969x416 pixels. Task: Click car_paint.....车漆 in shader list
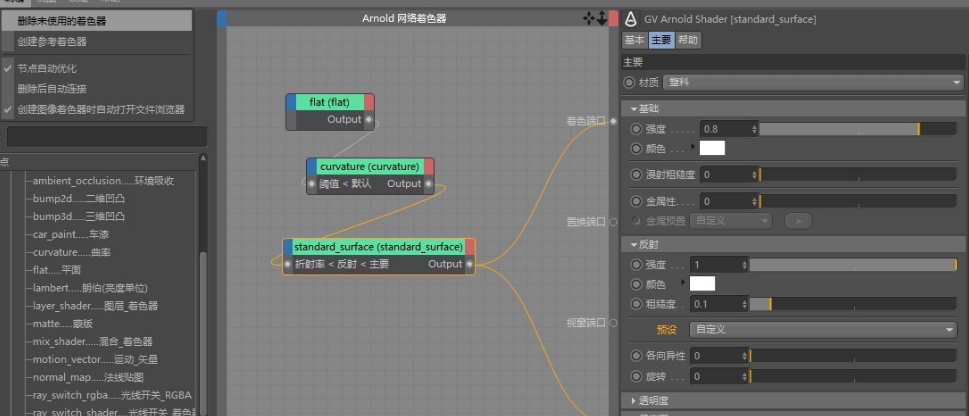[71, 235]
